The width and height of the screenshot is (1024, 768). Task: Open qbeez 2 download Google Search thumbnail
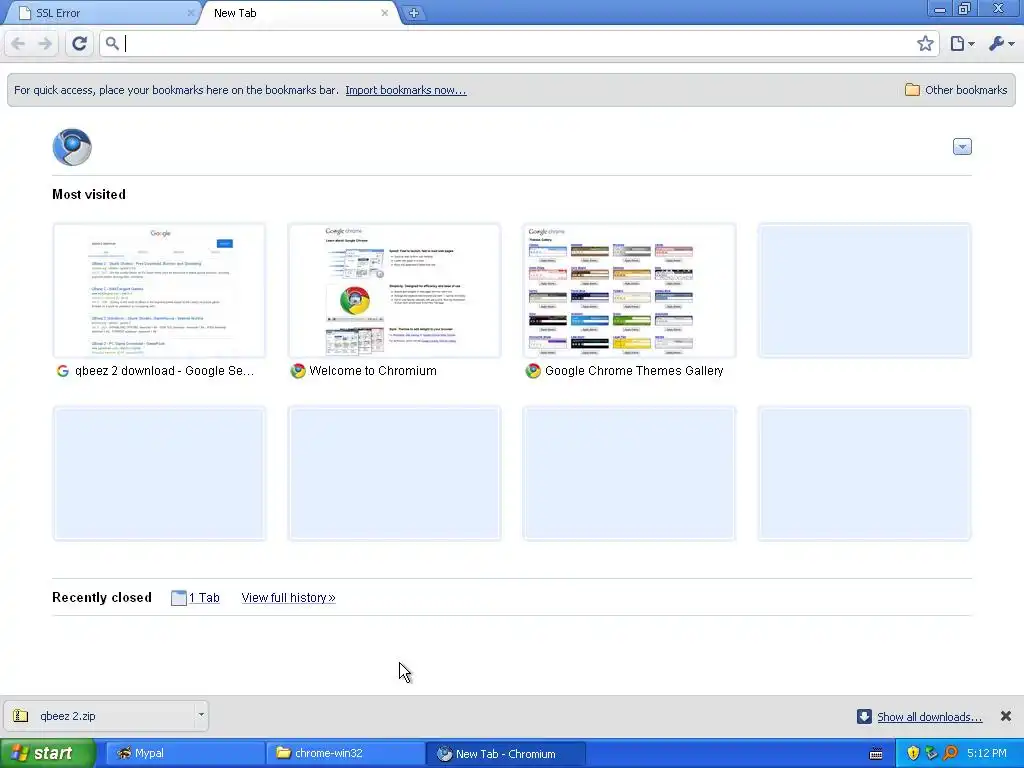(x=159, y=291)
